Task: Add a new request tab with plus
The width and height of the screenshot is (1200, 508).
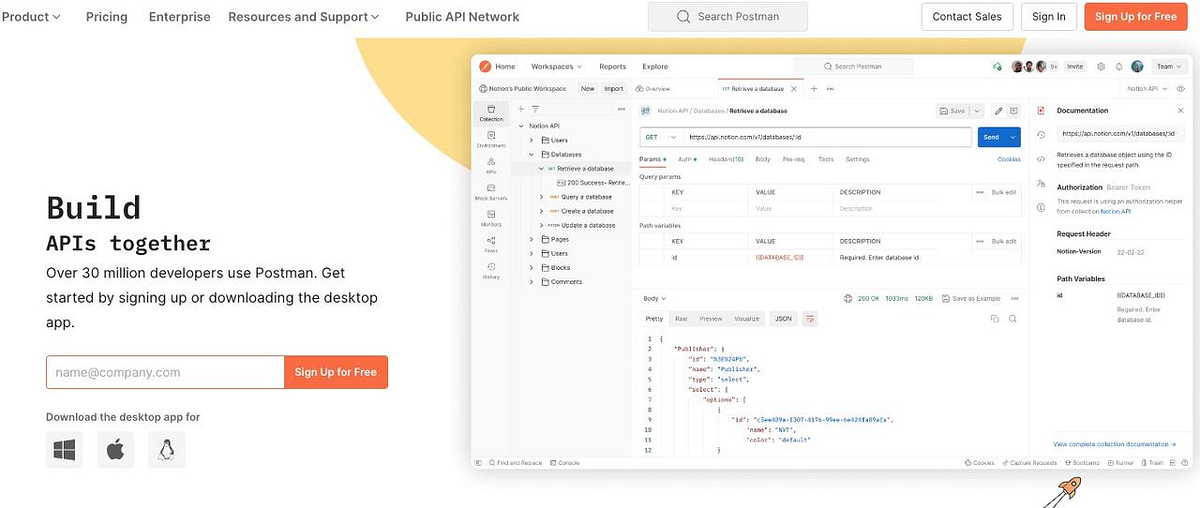Action: 814,88
